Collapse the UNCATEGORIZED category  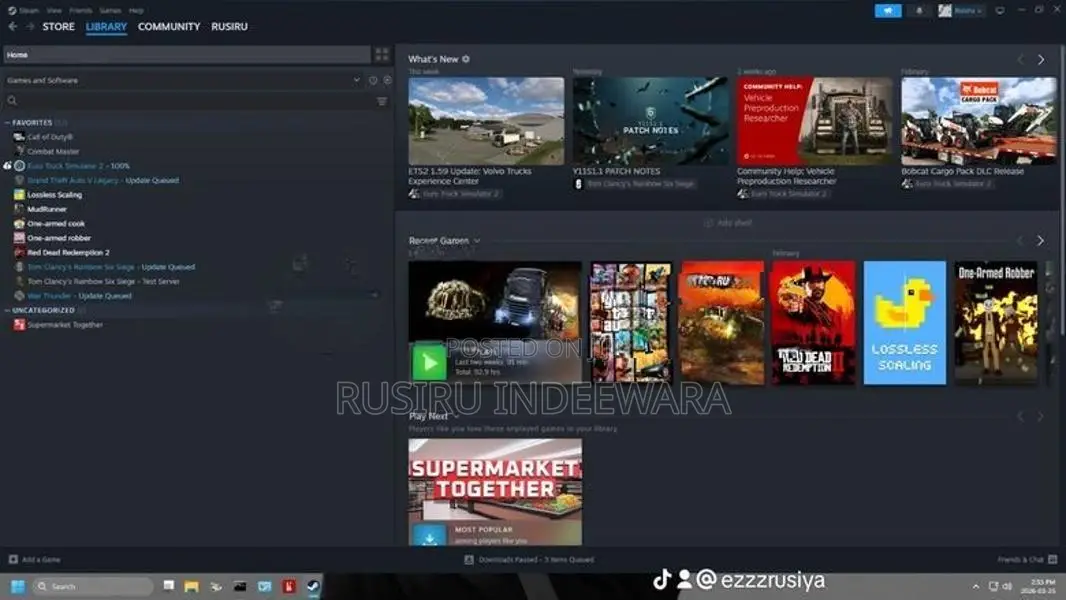(7, 310)
